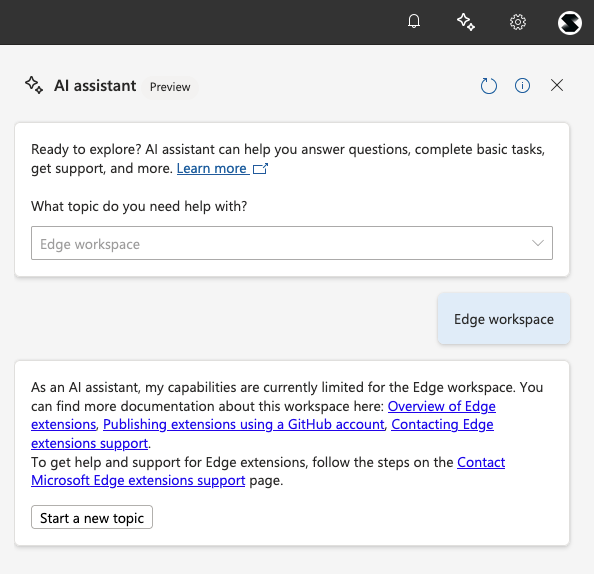Open the Learn more link
594x574 pixels.
211,168
